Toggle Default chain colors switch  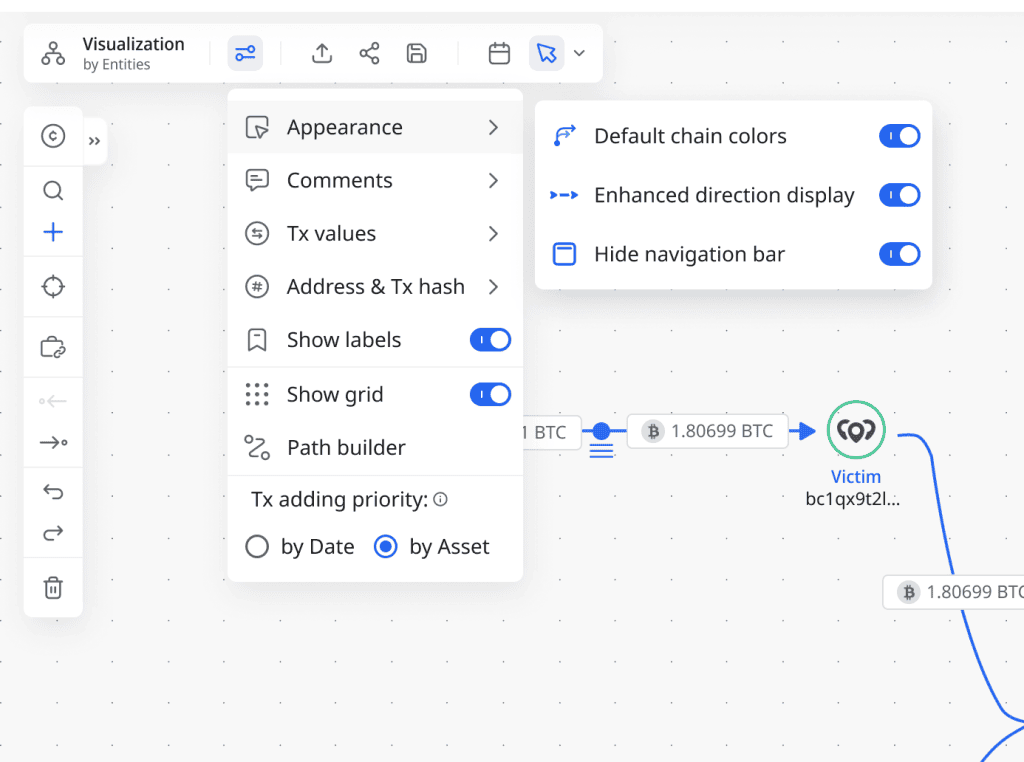point(899,136)
